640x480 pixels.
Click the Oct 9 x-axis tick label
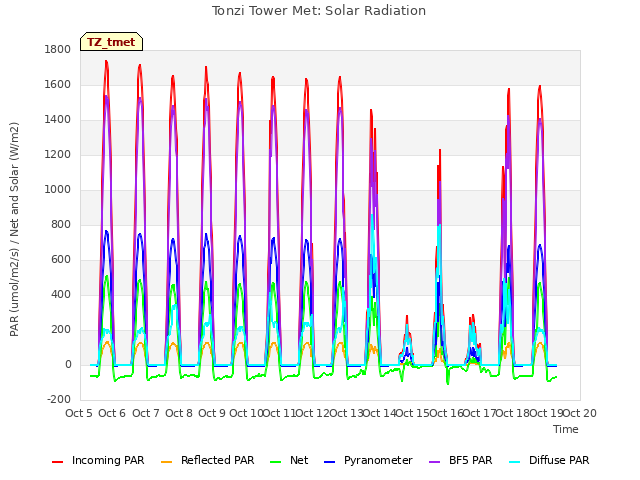pos(212,413)
